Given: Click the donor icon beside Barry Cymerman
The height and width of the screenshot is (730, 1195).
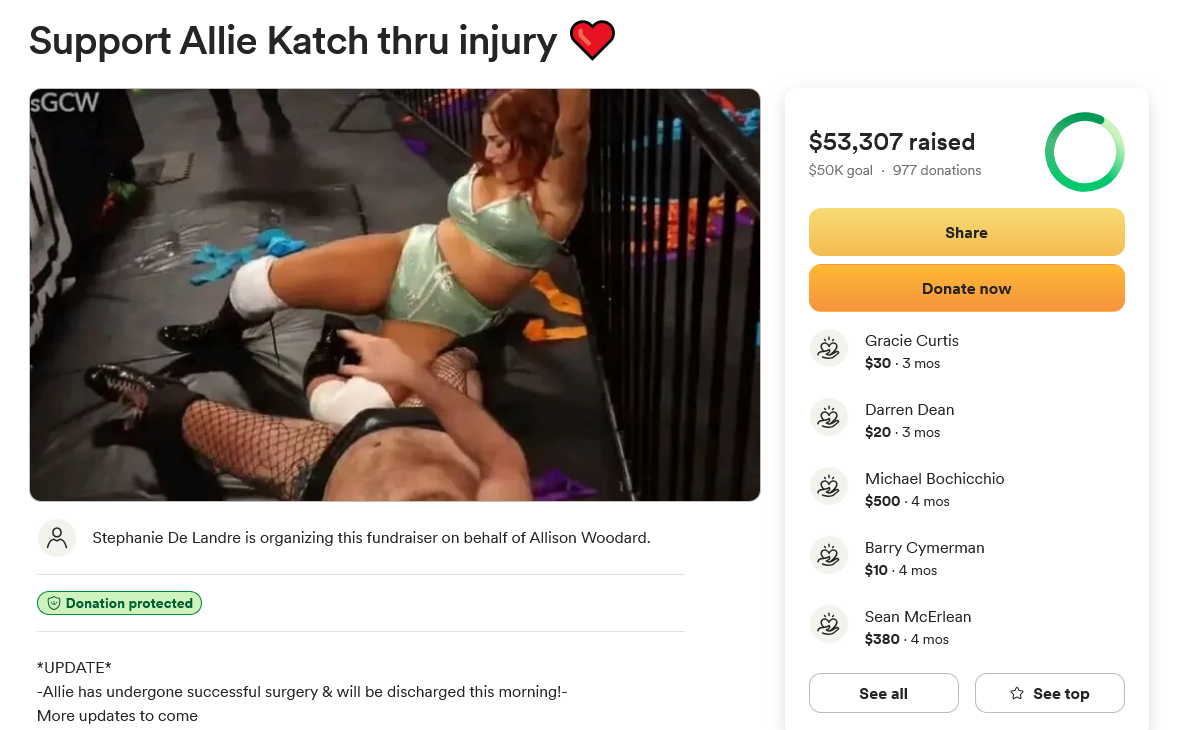Looking at the screenshot, I should 828,556.
